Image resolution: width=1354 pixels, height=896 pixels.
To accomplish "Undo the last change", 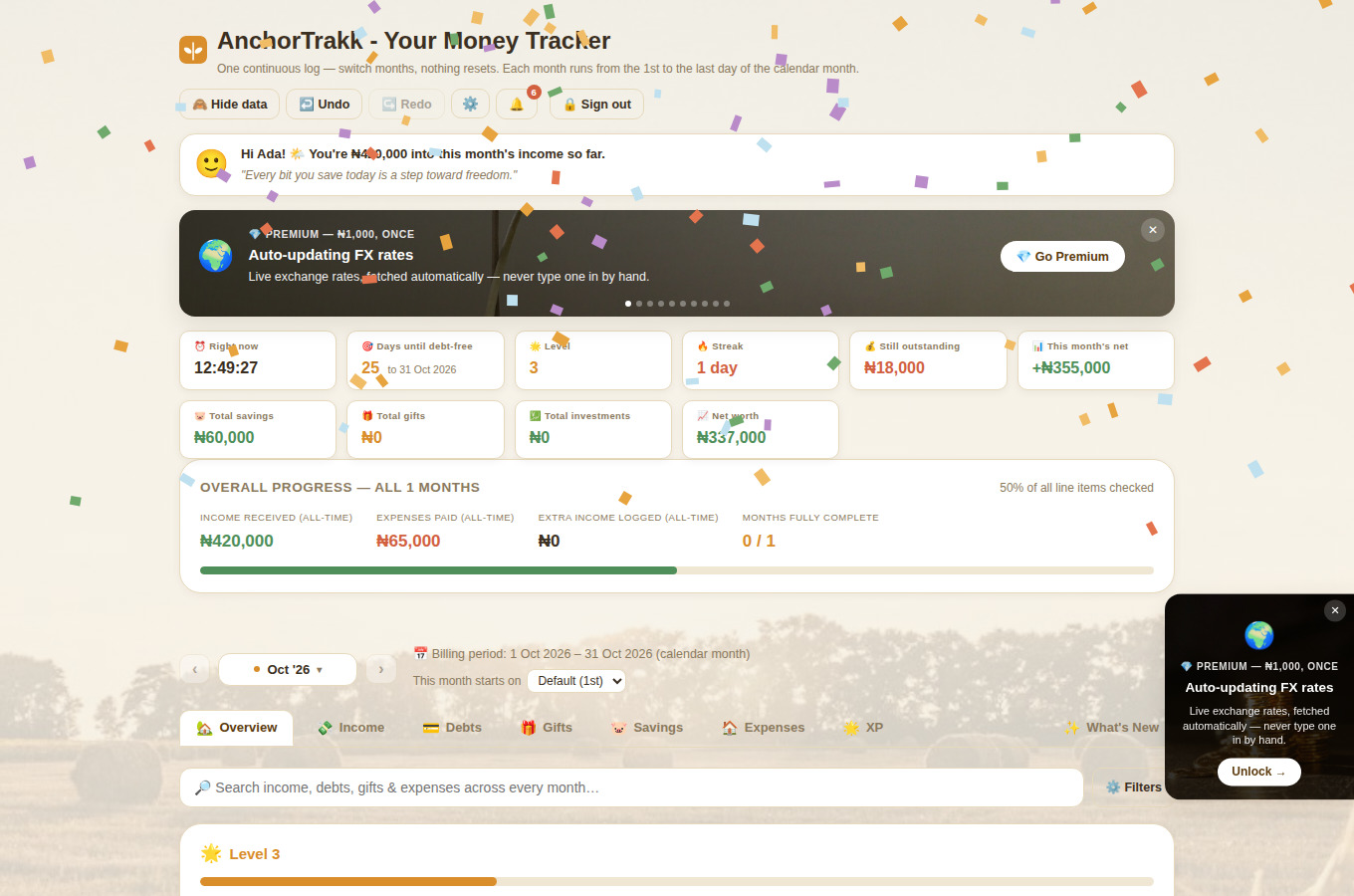I will (x=324, y=105).
